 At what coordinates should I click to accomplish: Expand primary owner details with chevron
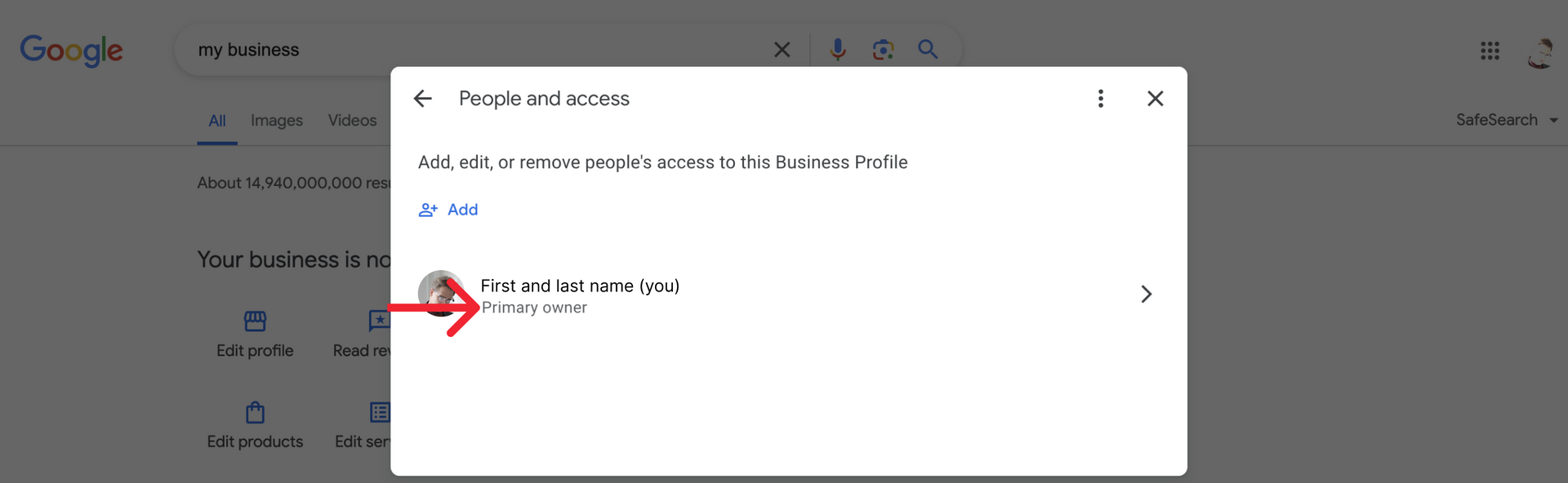(x=1146, y=294)
